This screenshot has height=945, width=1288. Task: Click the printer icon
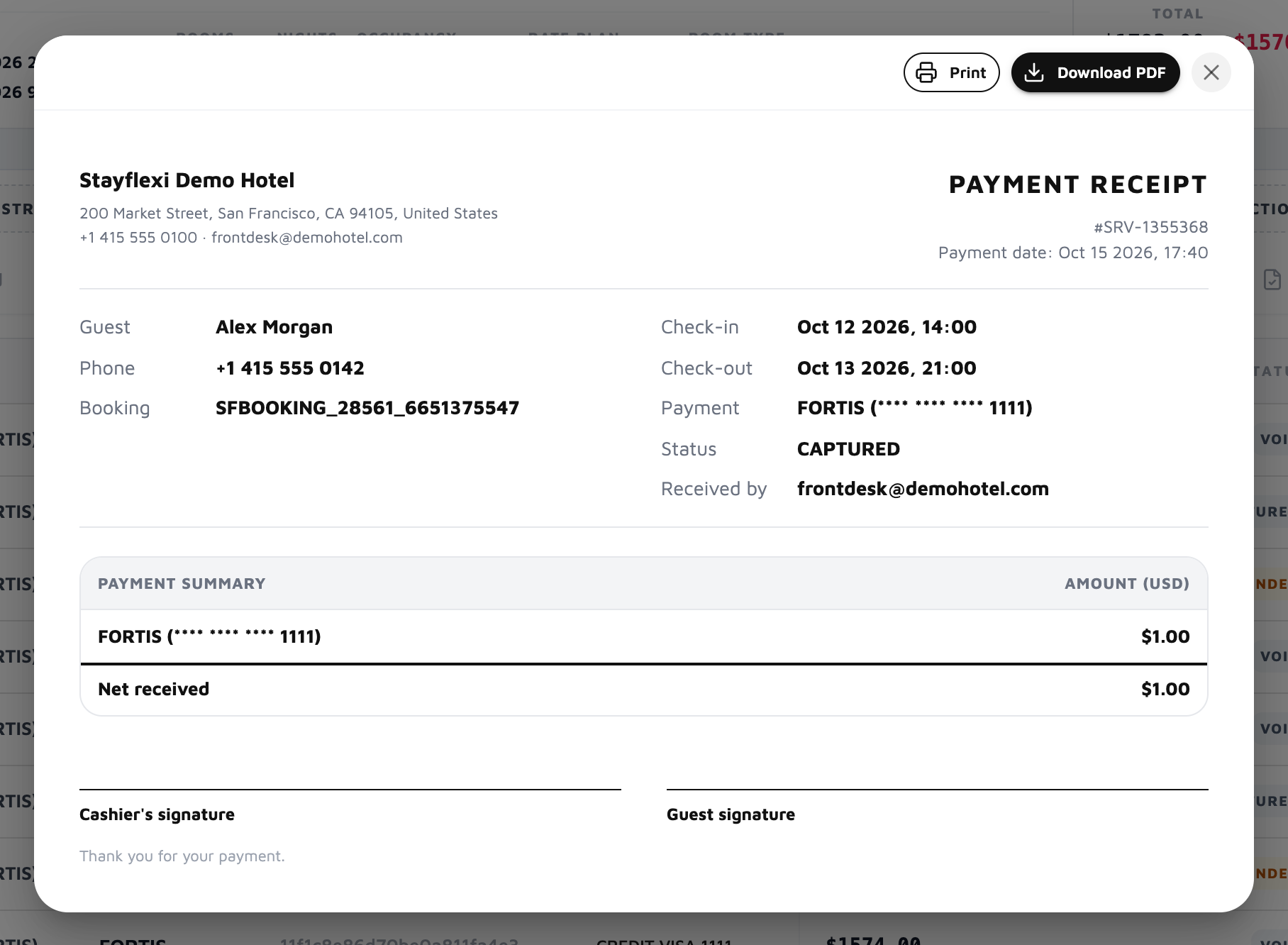coord(926,72)
